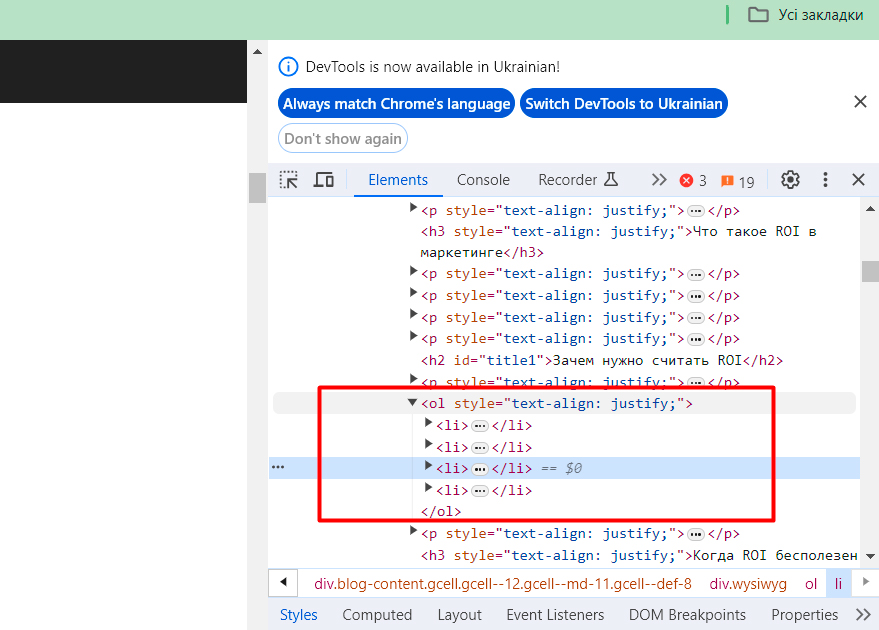
Task: Select the closing </ol> tag line
Action: pyautogui.click(x=441, y=512)
